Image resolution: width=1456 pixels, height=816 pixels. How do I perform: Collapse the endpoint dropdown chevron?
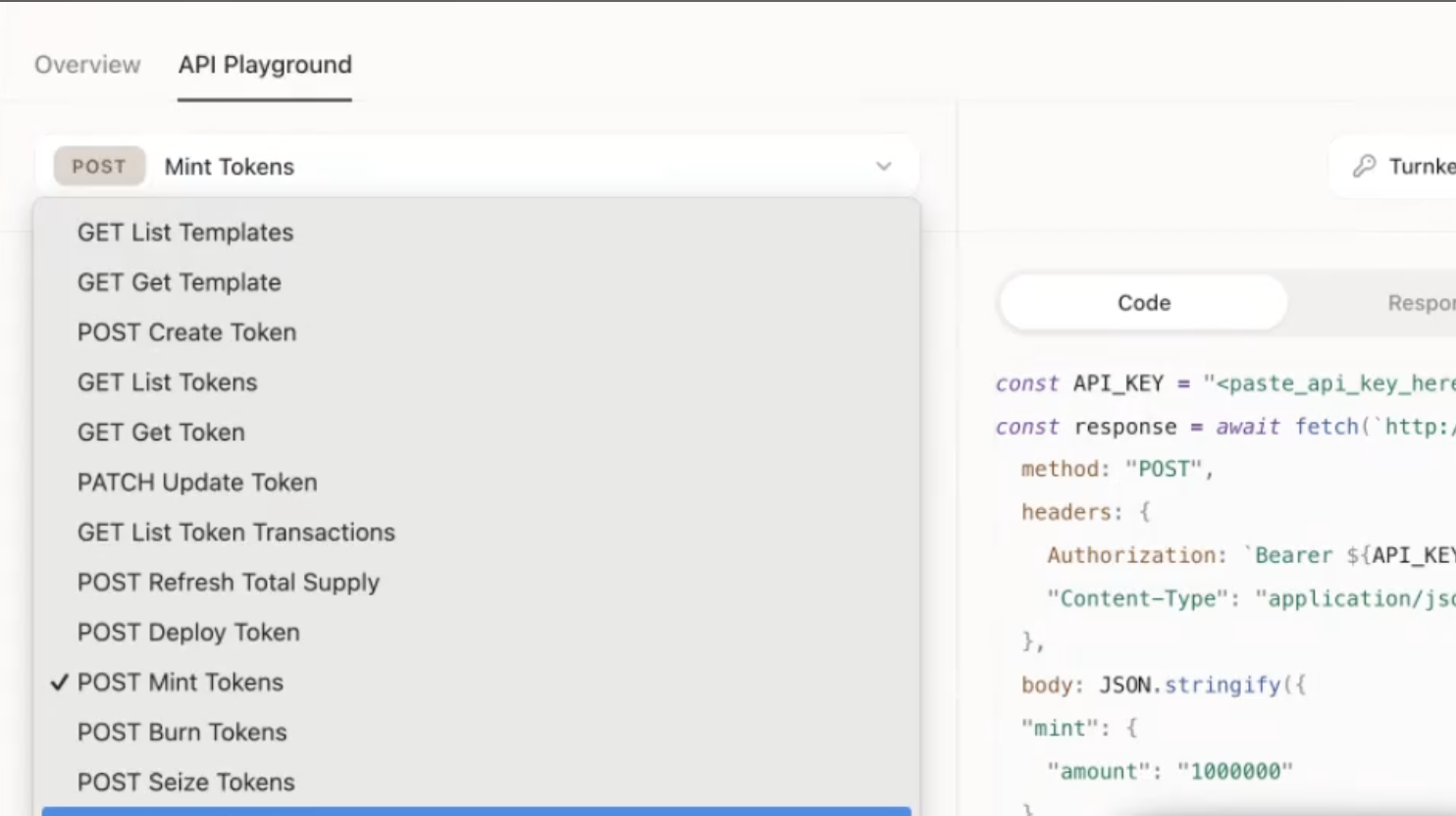(883, 167)
